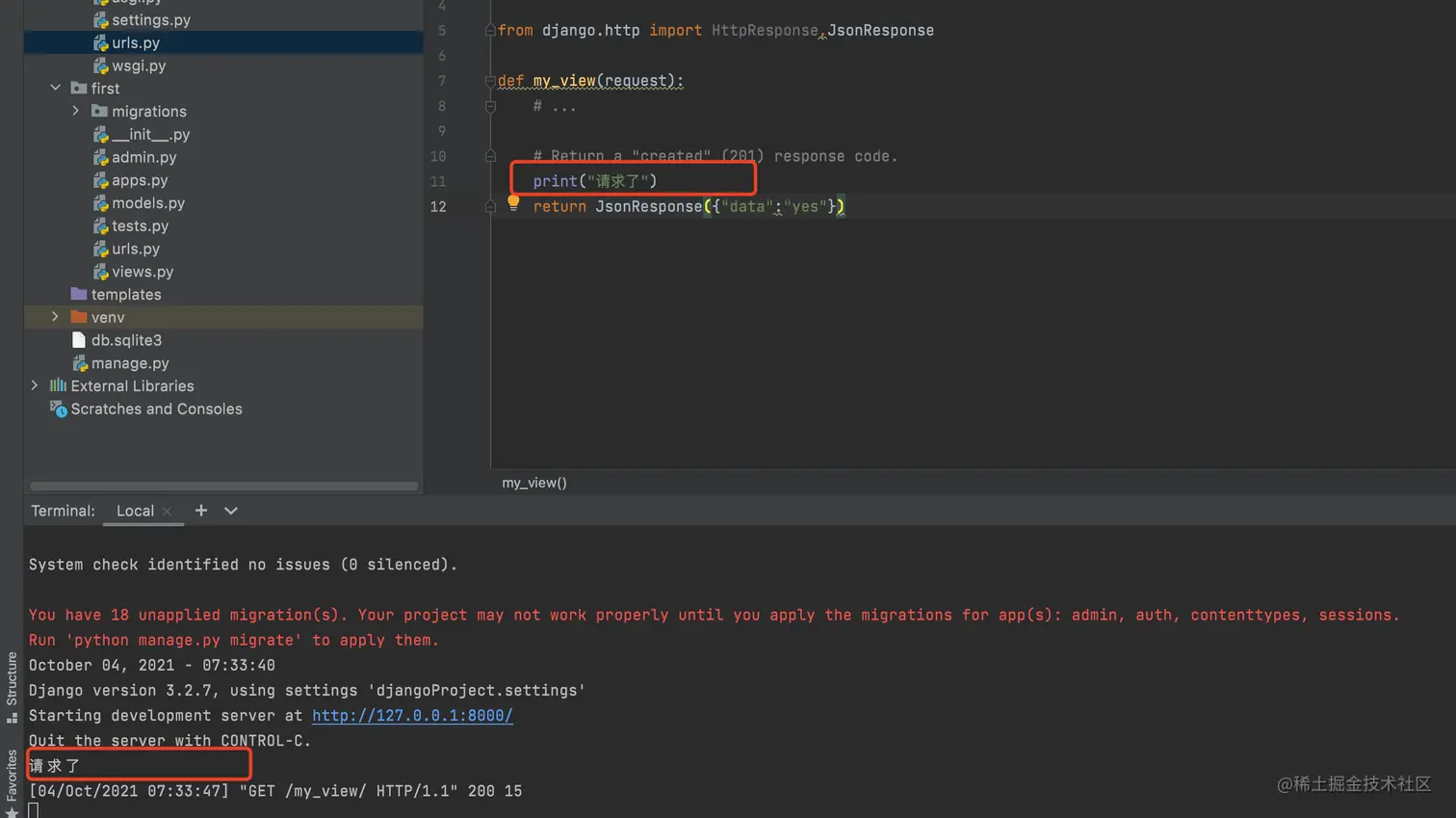Switch to the Local terminal tab

point(135,511)
